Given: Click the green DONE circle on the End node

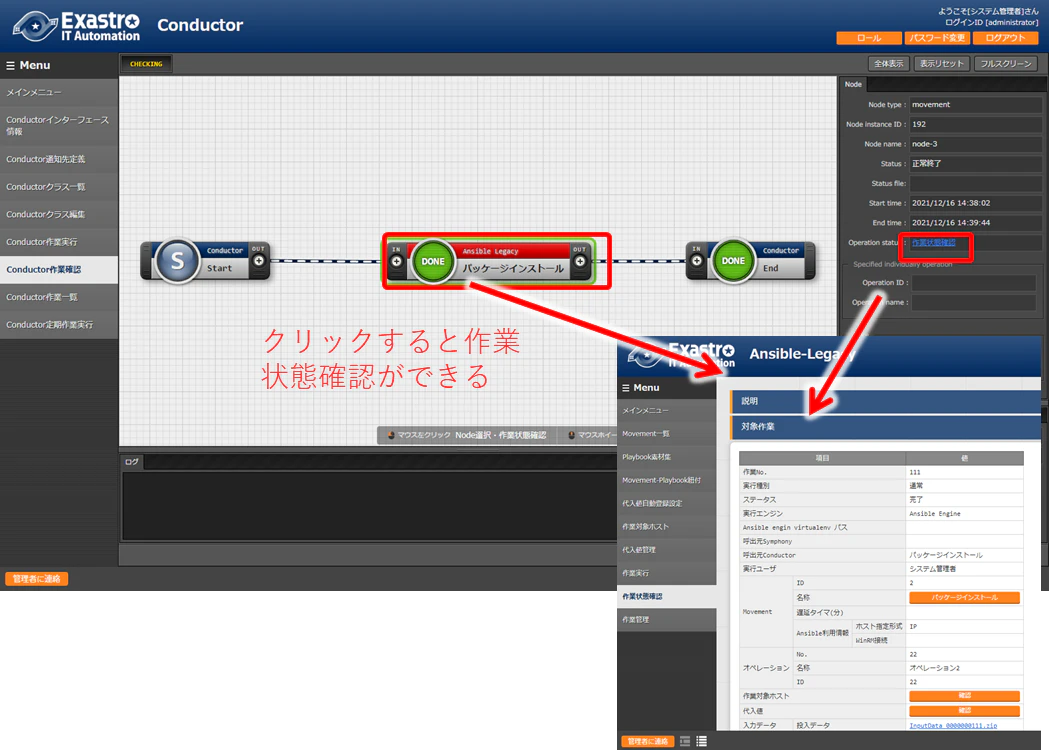Looking at the screenshot, I should click(x=733, y=261).
